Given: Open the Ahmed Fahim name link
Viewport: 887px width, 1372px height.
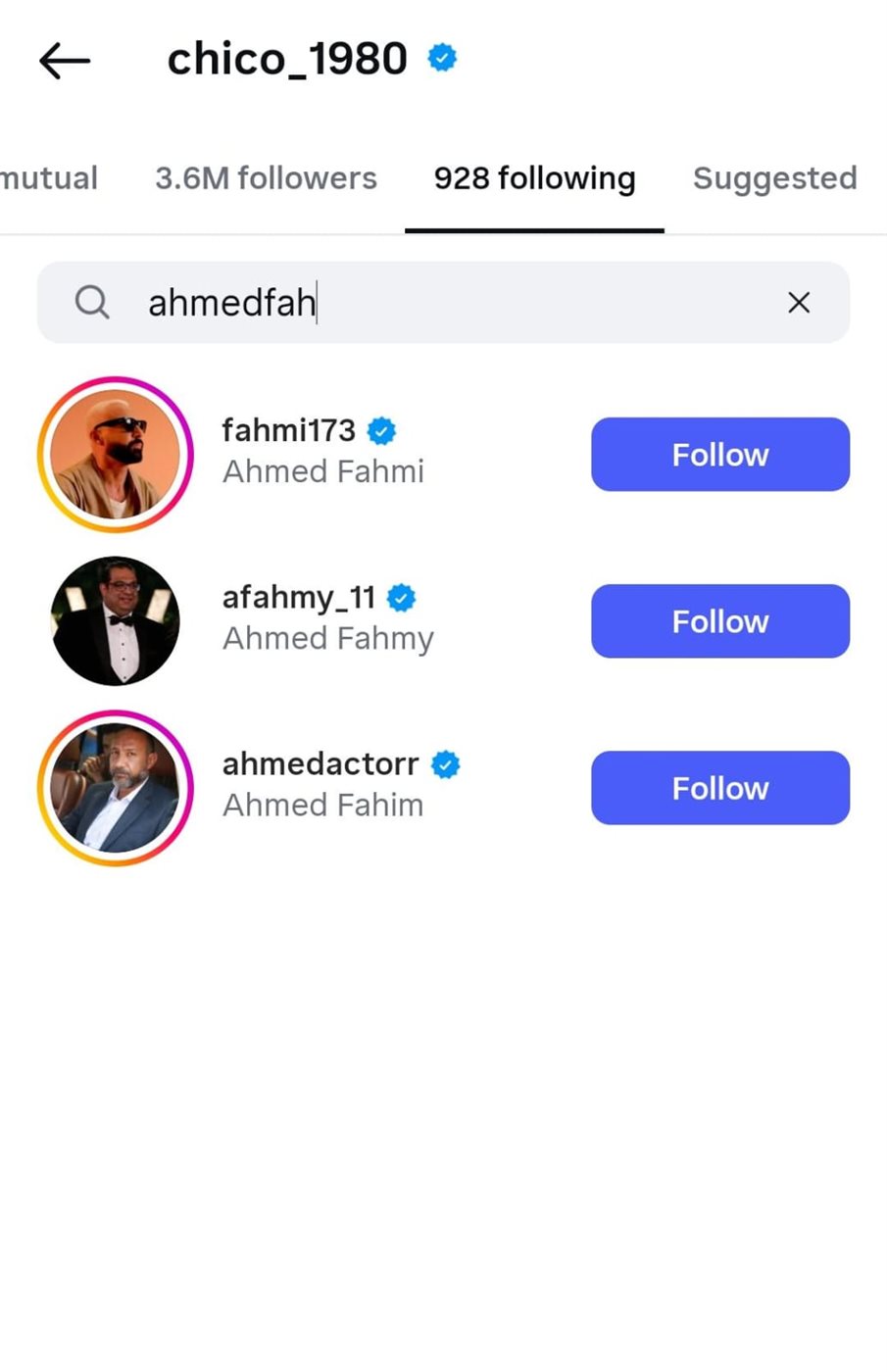Looking at the screenshot, I should (x=323, y=805).
